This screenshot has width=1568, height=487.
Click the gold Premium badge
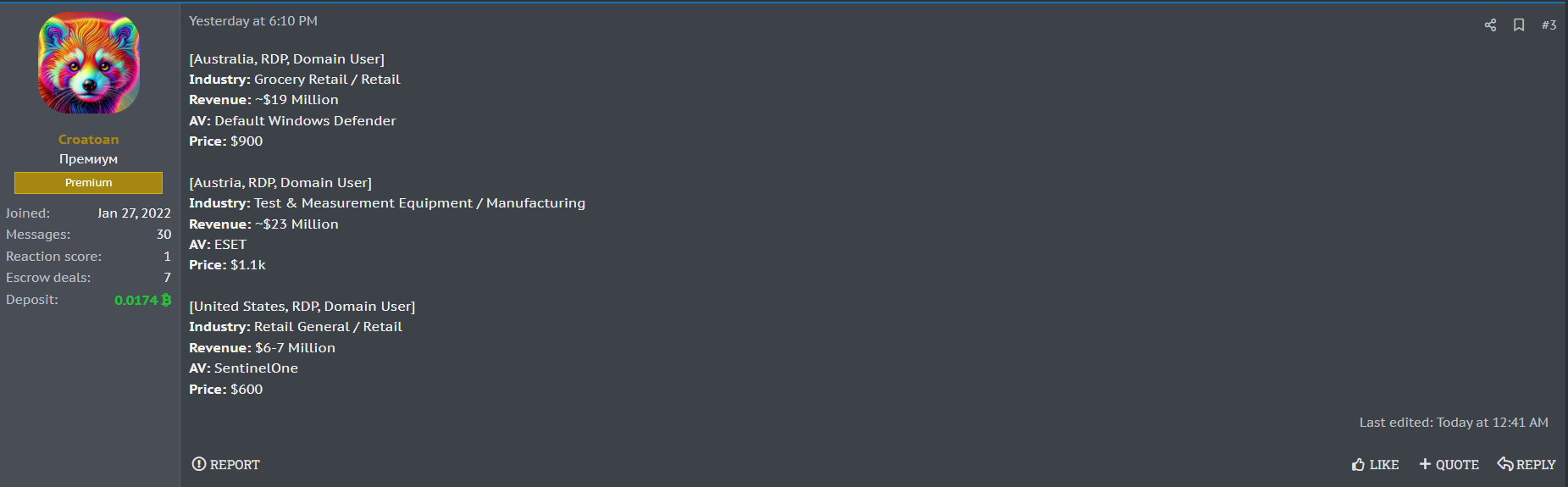coord(89,183)
